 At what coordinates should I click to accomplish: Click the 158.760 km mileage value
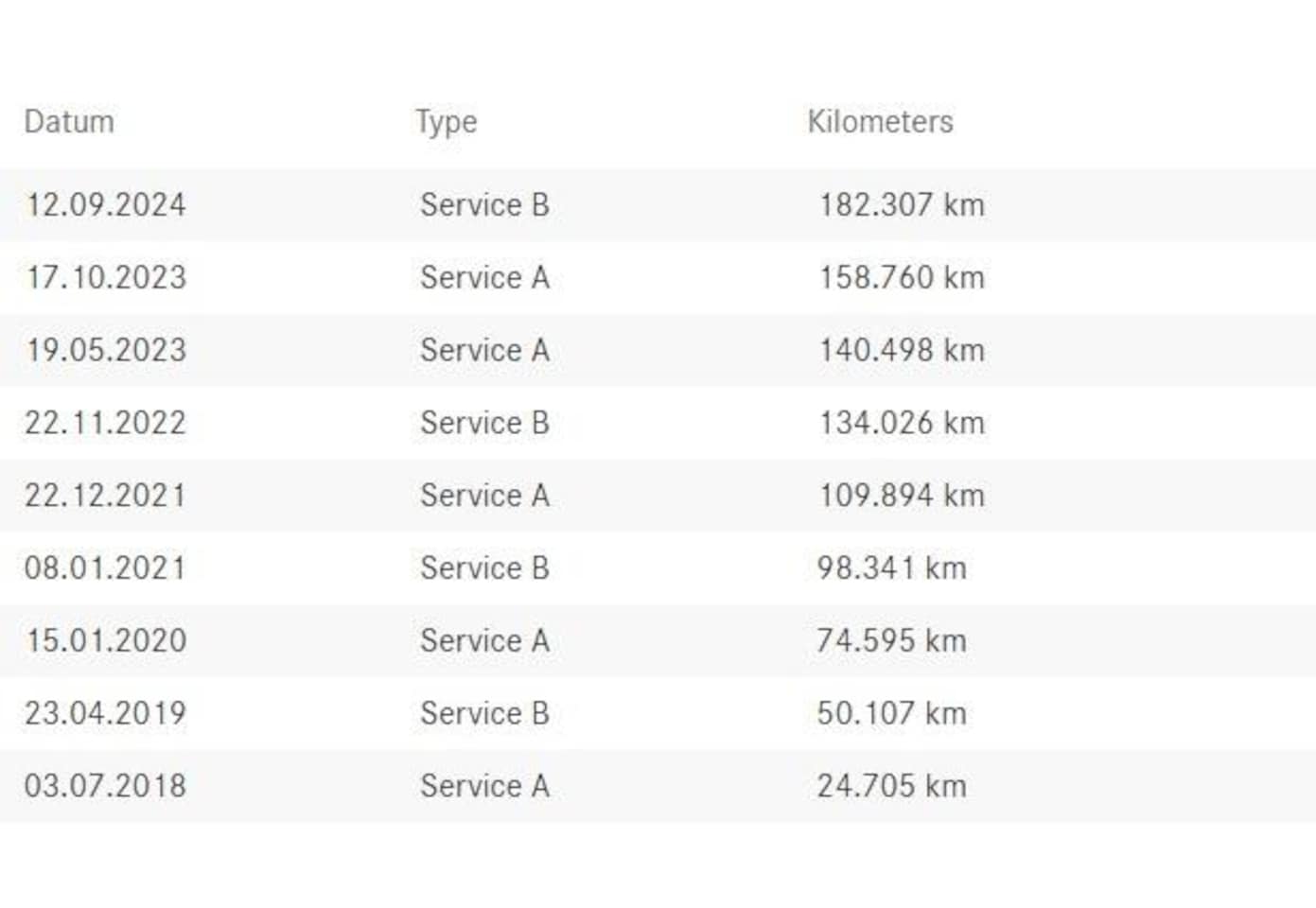click(x=902, y=278)
